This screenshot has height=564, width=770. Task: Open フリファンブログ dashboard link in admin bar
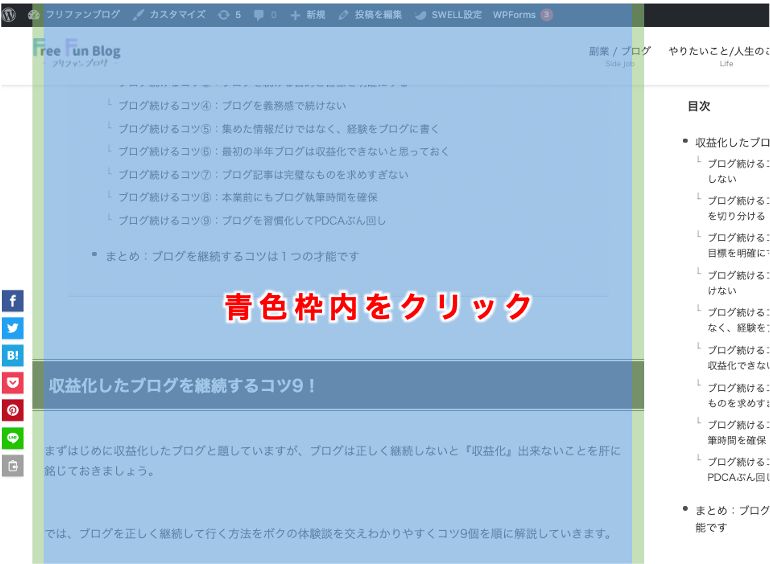pos(82,14)
